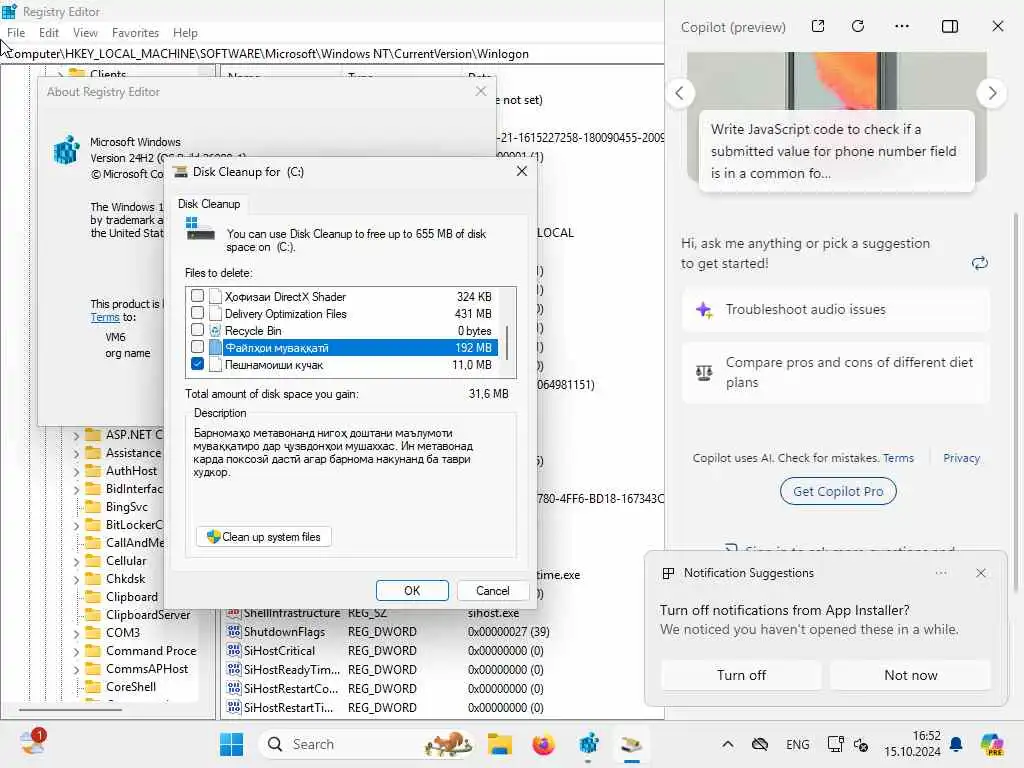This screenshot has height=768, width=1024.
Task: Open the Favorites menu in Registry Editor
Action: (135, 33)
